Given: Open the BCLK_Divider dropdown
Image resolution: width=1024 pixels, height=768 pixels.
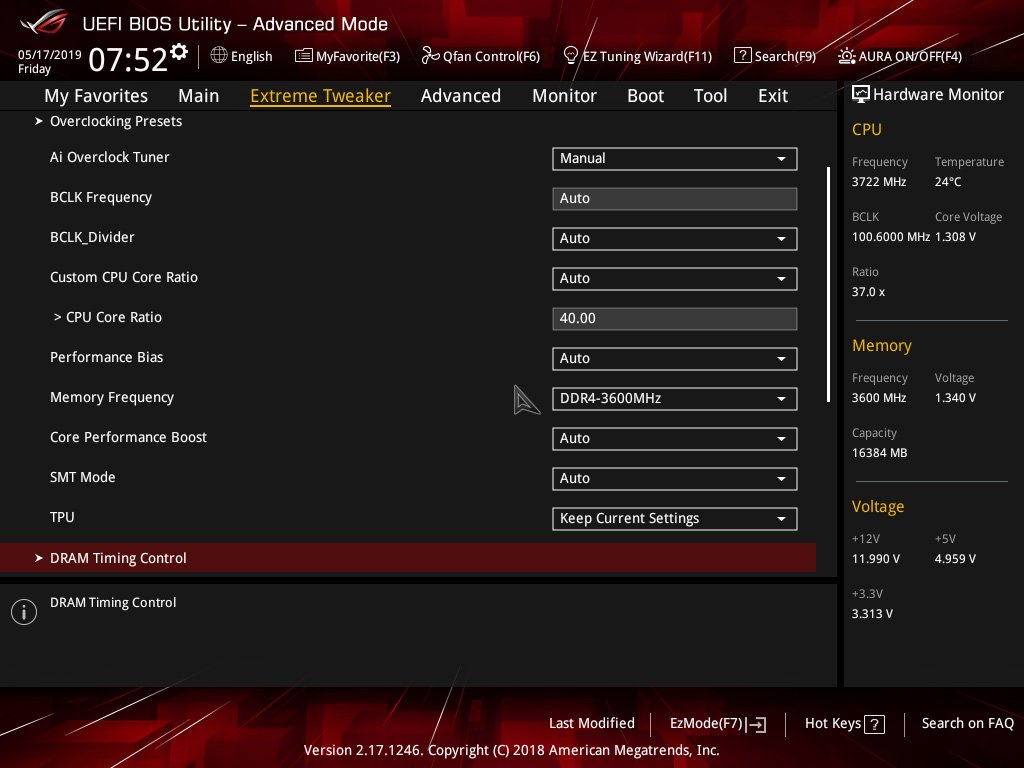Looking at the screenshot, I should 675,238.
